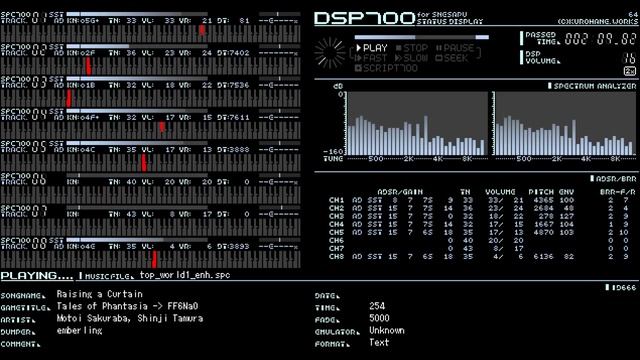The height and width of the screenshot is (360, 640).
Task: Click the PLAY control
Action: click(372, 48)
